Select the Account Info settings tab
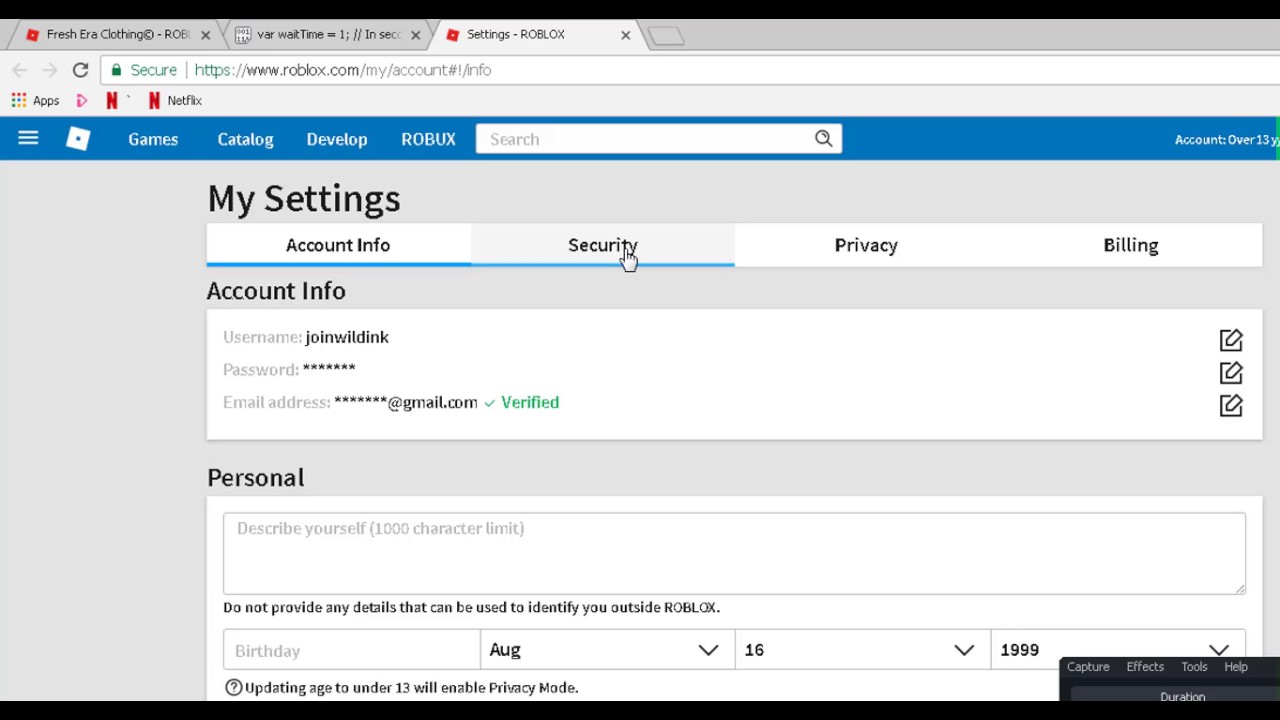Image resolution: width=1280 pixels, height=720 pixels. 338,245
